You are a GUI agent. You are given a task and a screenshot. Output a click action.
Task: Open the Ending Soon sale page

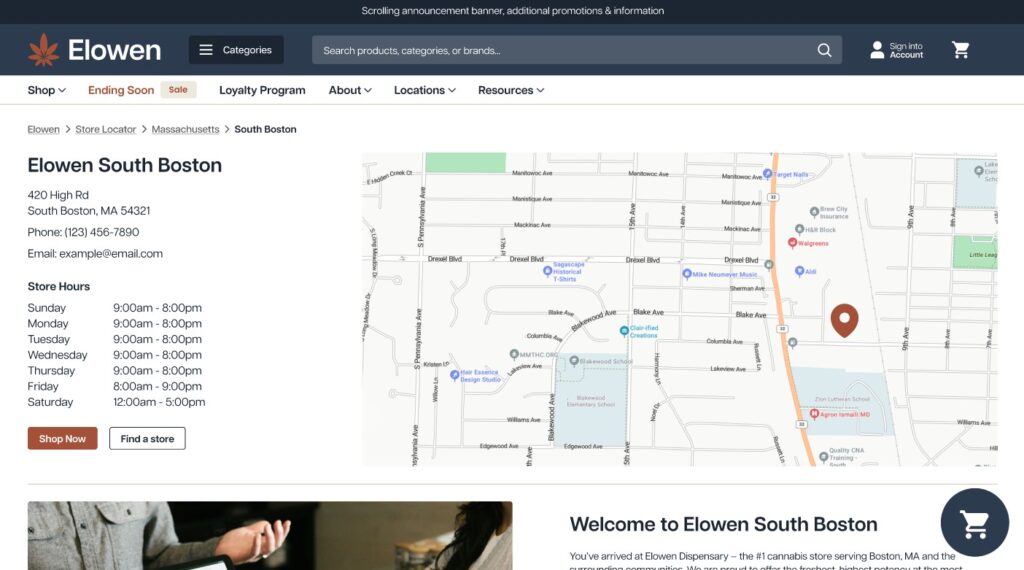pos(121,90)
